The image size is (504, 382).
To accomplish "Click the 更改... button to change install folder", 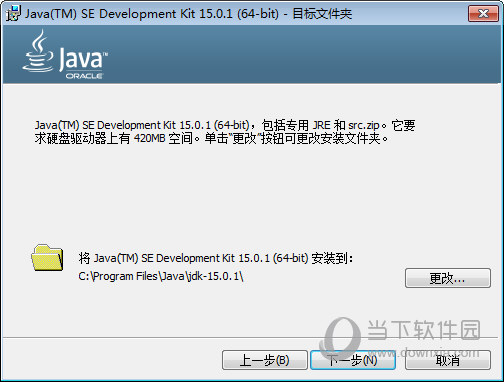I will click(448, 278).
